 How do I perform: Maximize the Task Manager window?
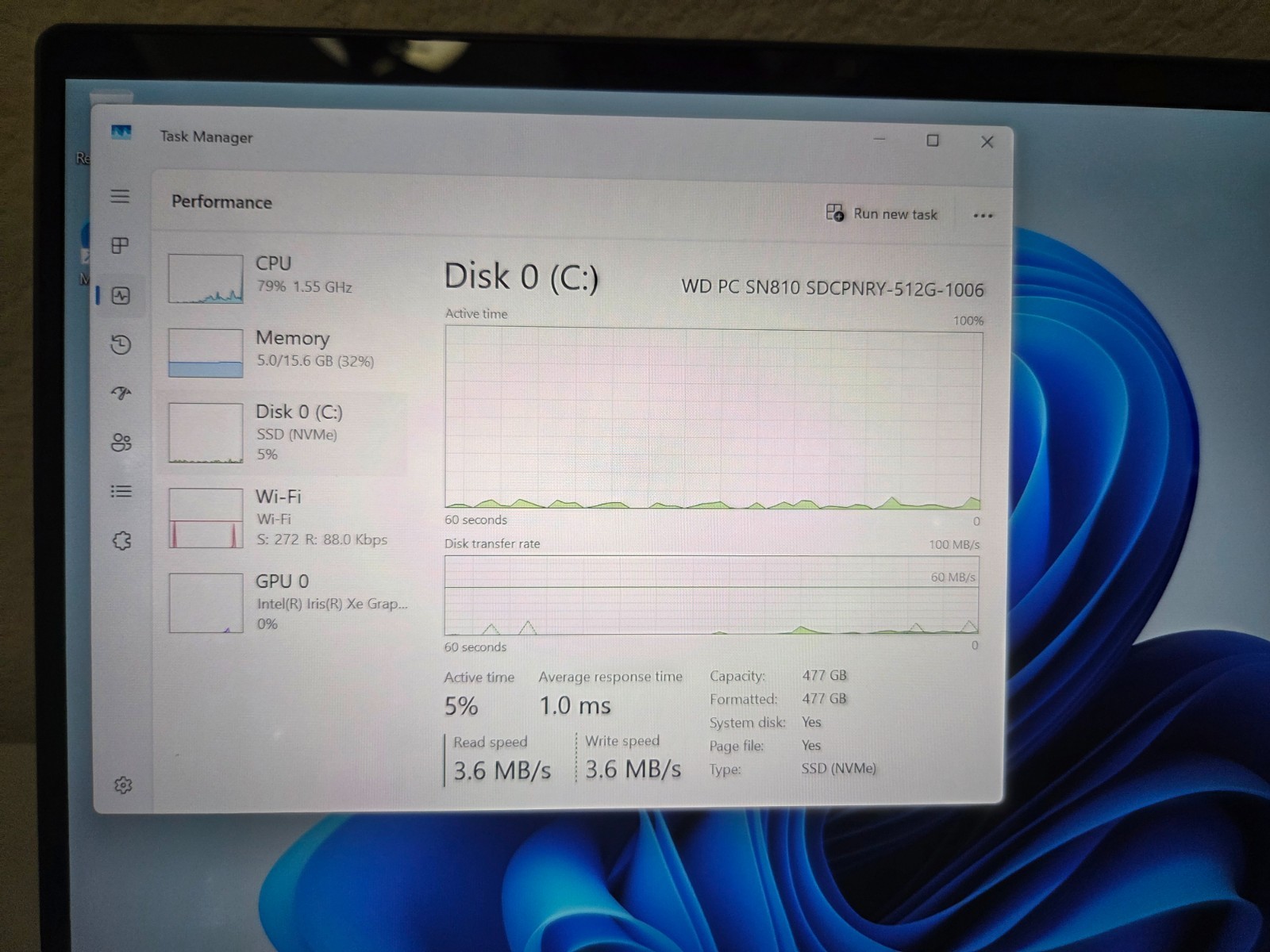pyautogui.click(x=933, y=140)
